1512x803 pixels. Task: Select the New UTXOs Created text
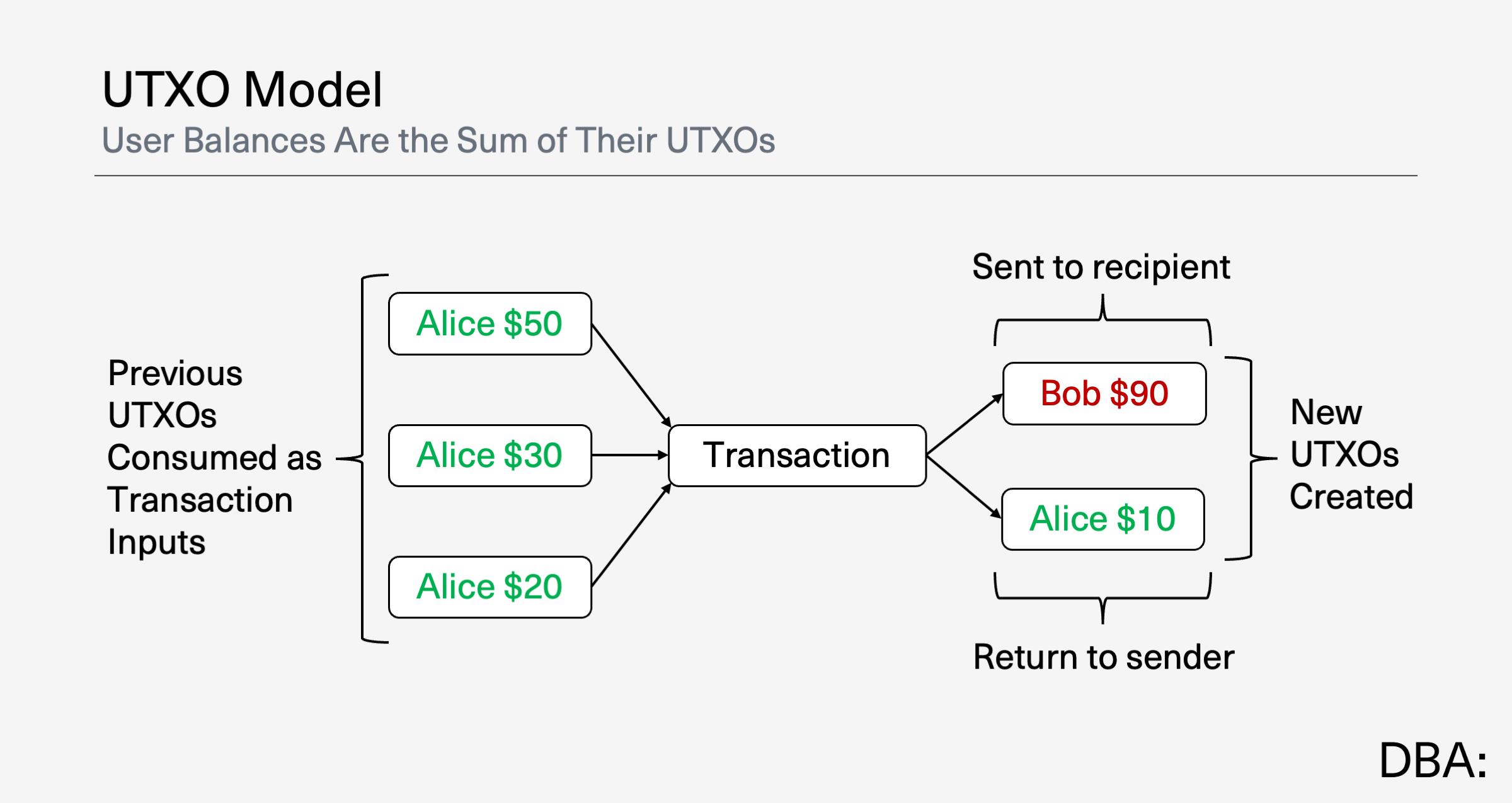tap(1351, 454)
